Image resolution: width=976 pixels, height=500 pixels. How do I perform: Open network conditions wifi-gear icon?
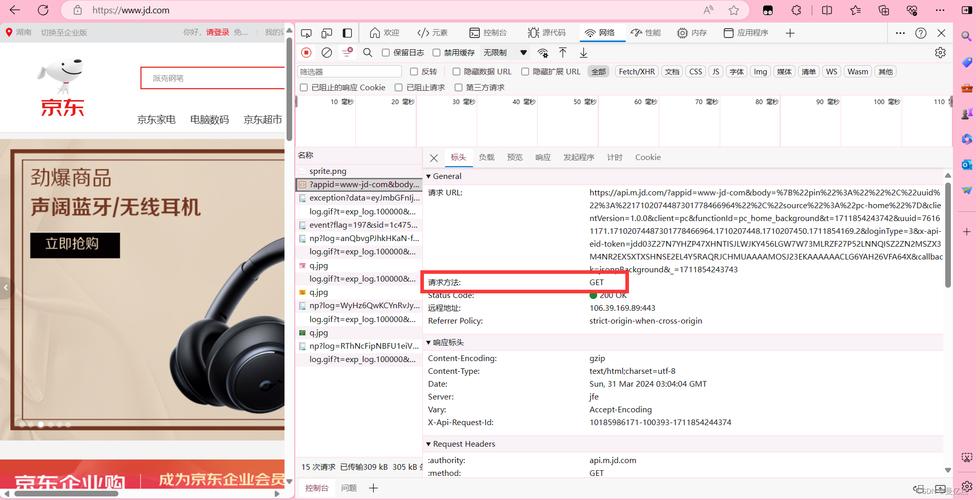coord(543,53)
